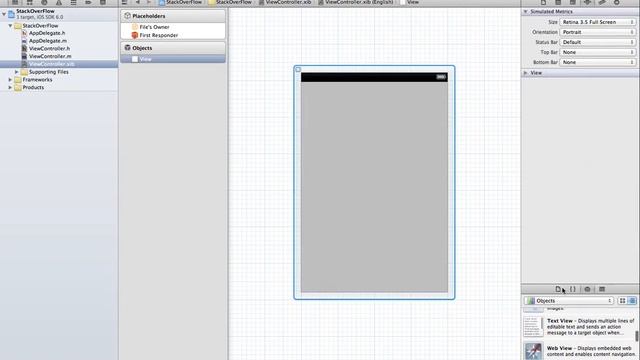Click the gray view in canvas
This screenshot has width=640, height=360.
[x=374, y=187]
